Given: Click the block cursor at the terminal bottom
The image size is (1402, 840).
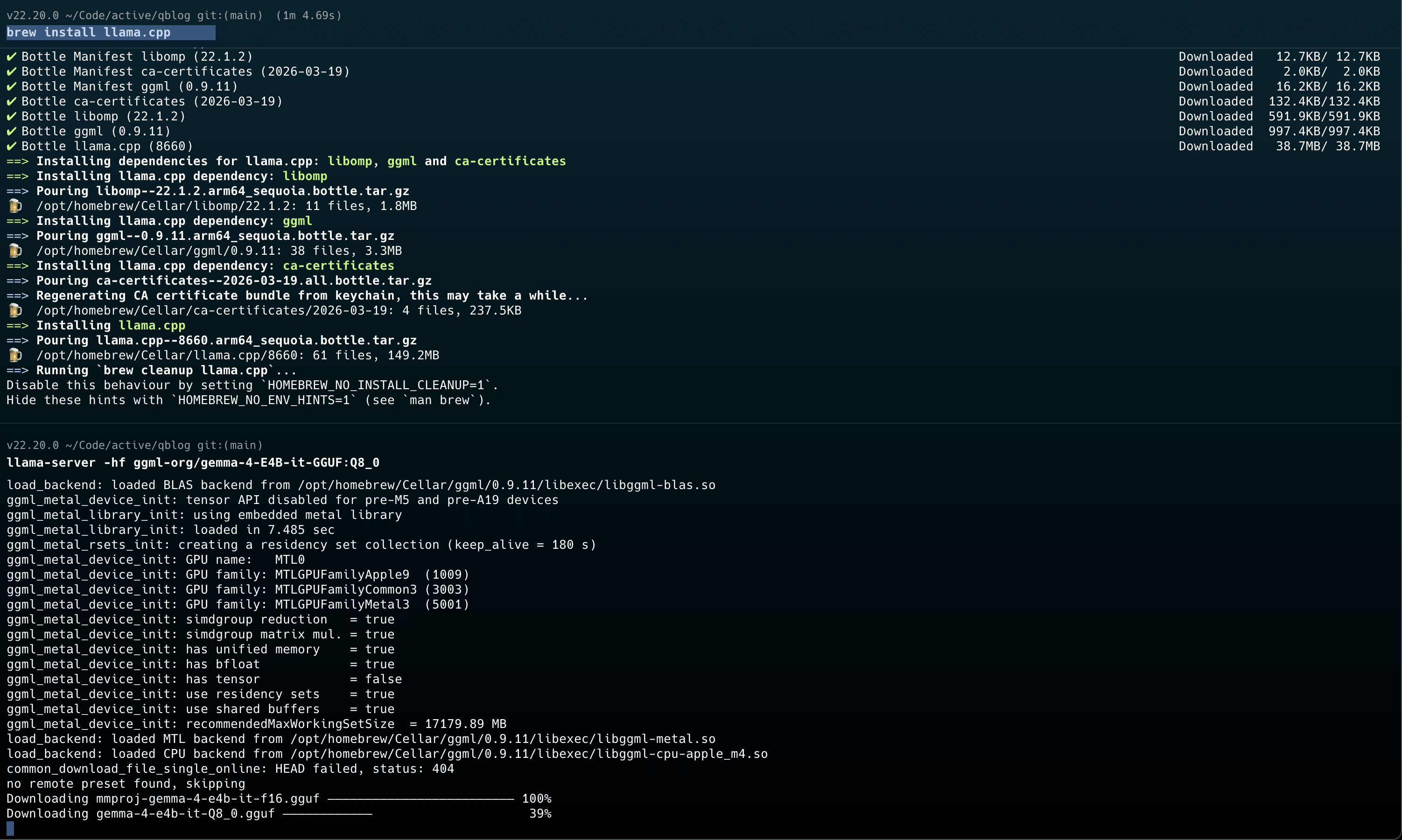Looking at the screenshot, I should pyautogui.click(x=10, y=829).
